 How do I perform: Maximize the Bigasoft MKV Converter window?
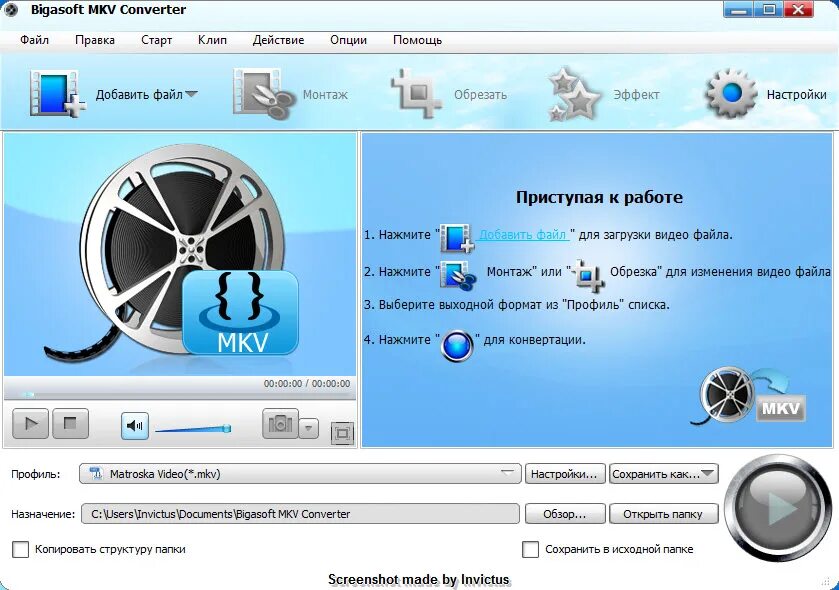click(x=769, y=10)
